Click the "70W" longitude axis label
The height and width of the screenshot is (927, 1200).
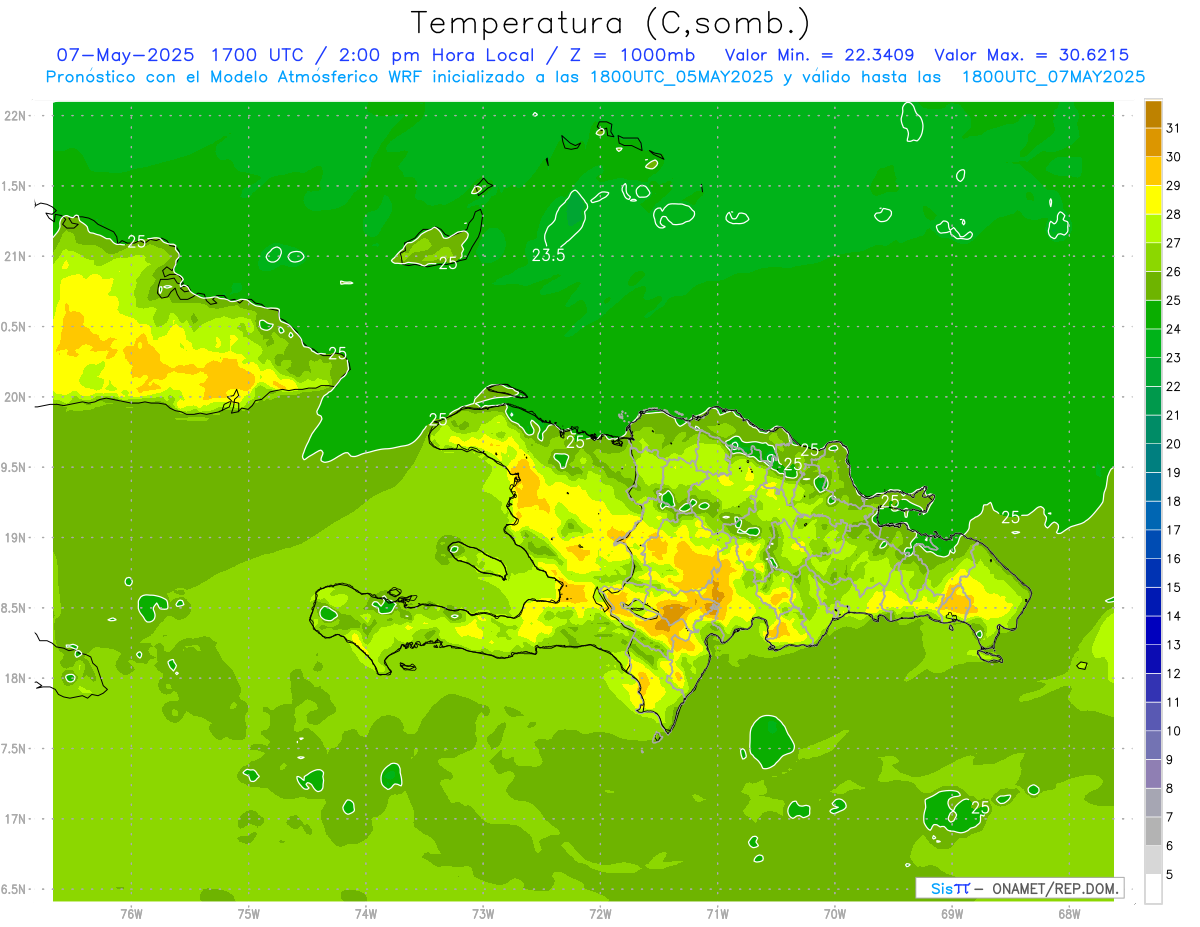click(835, 914)
